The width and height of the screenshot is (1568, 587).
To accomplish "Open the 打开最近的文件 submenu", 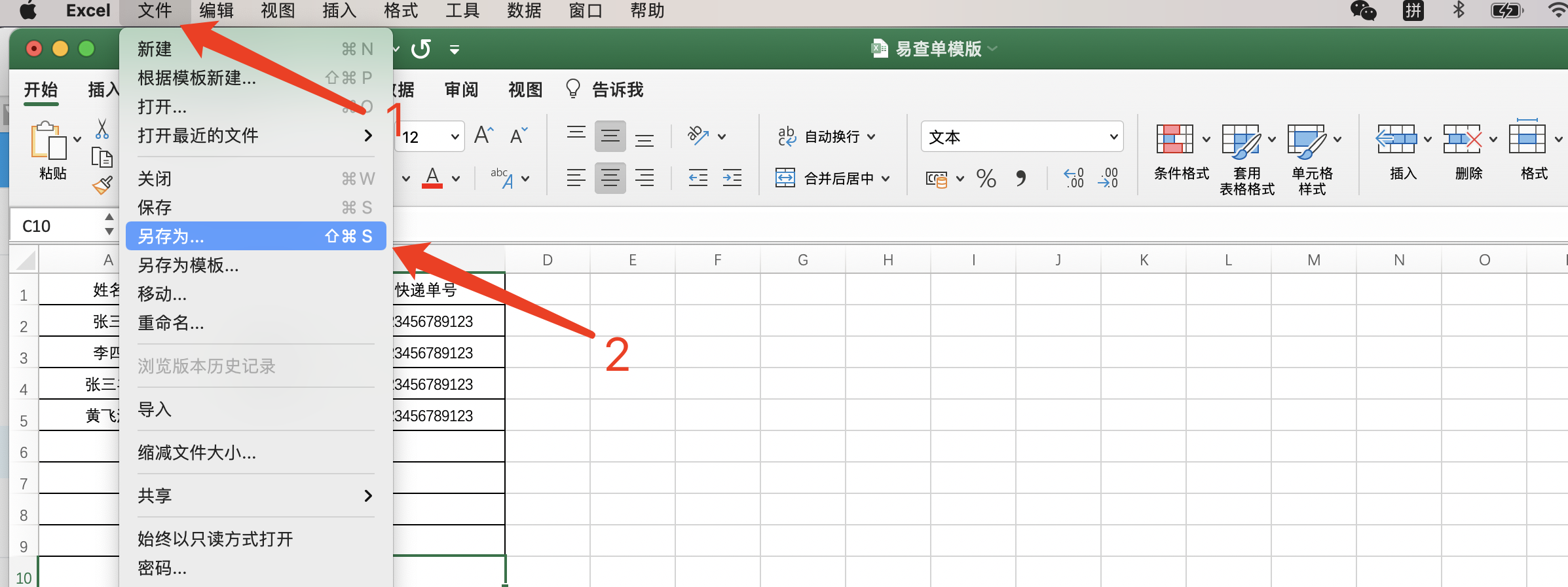I will (x=255, y=135).
